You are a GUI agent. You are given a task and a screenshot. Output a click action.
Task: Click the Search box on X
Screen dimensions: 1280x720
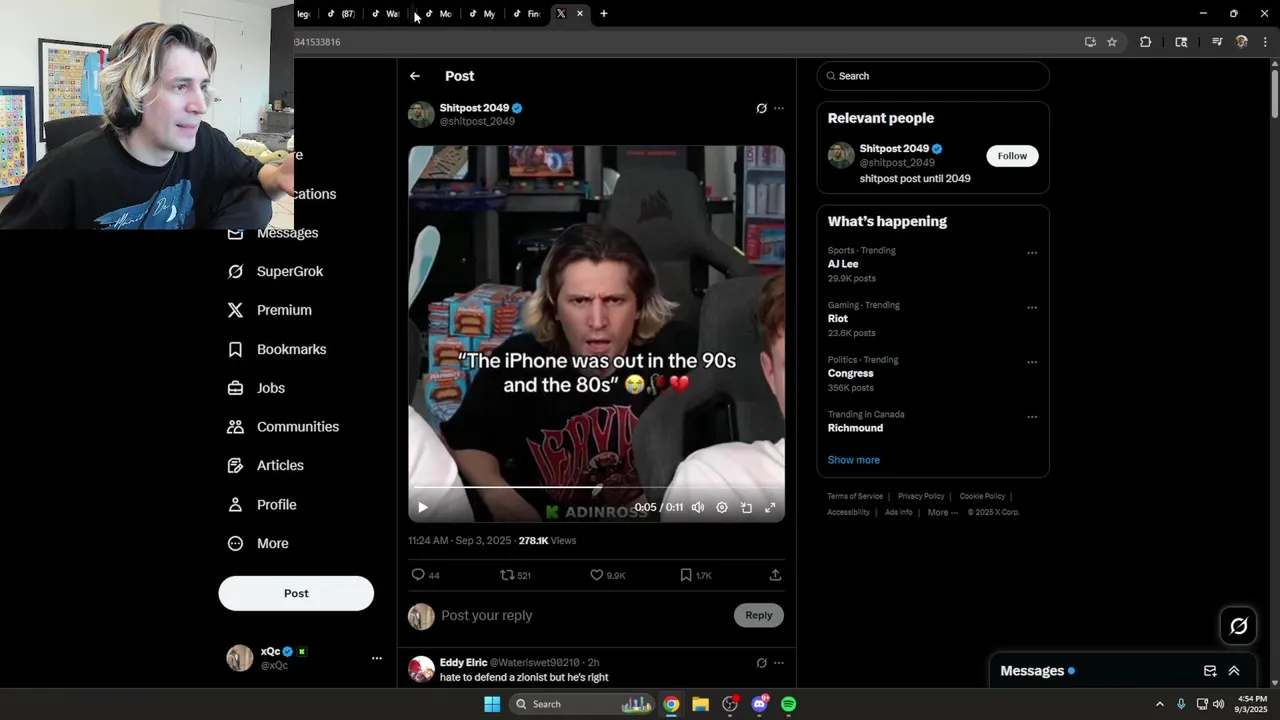[x=933, y=76]
